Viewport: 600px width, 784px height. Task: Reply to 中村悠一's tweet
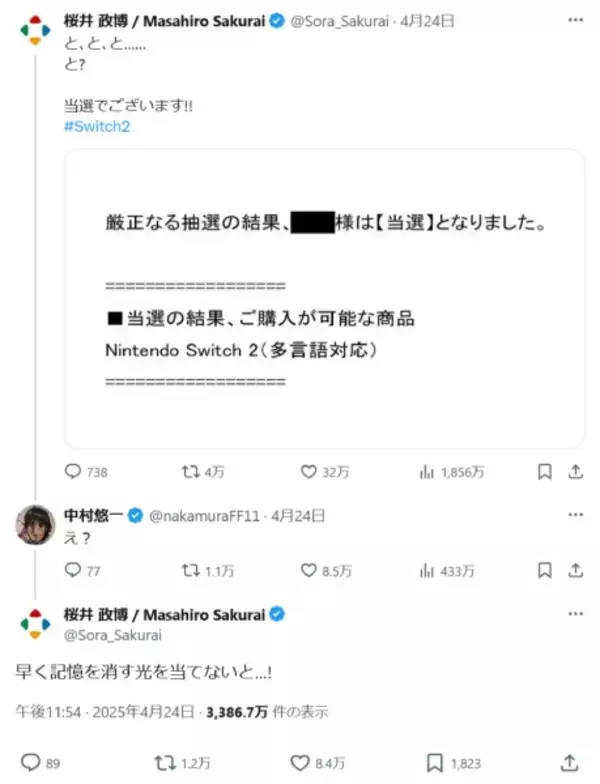(73, 570)
